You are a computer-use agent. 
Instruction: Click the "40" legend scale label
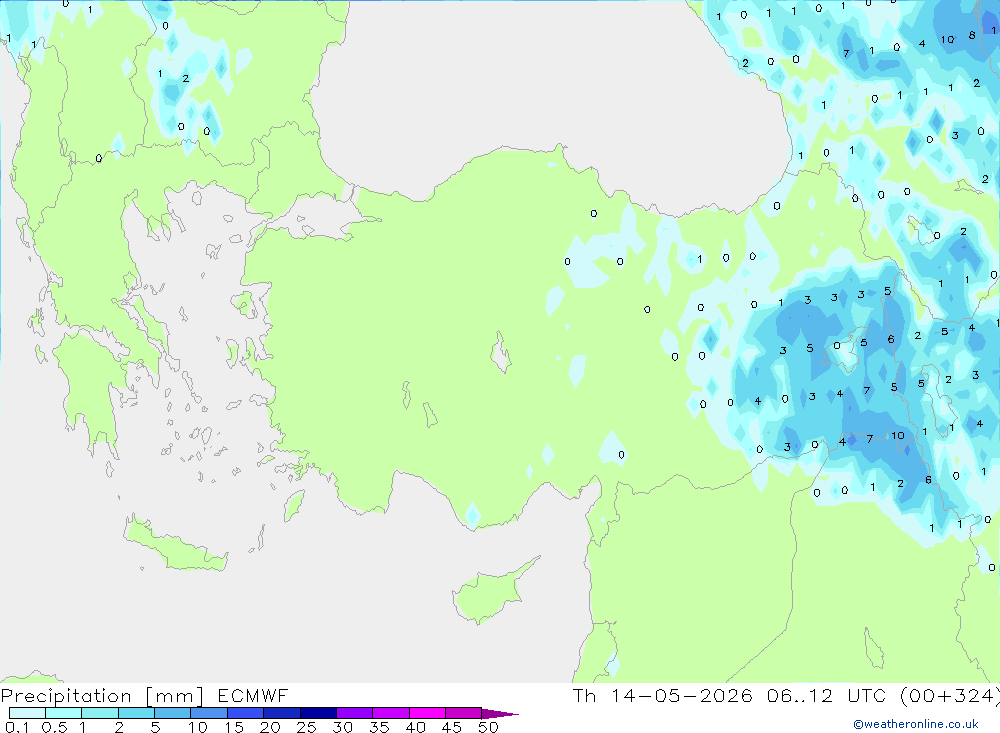415,727
